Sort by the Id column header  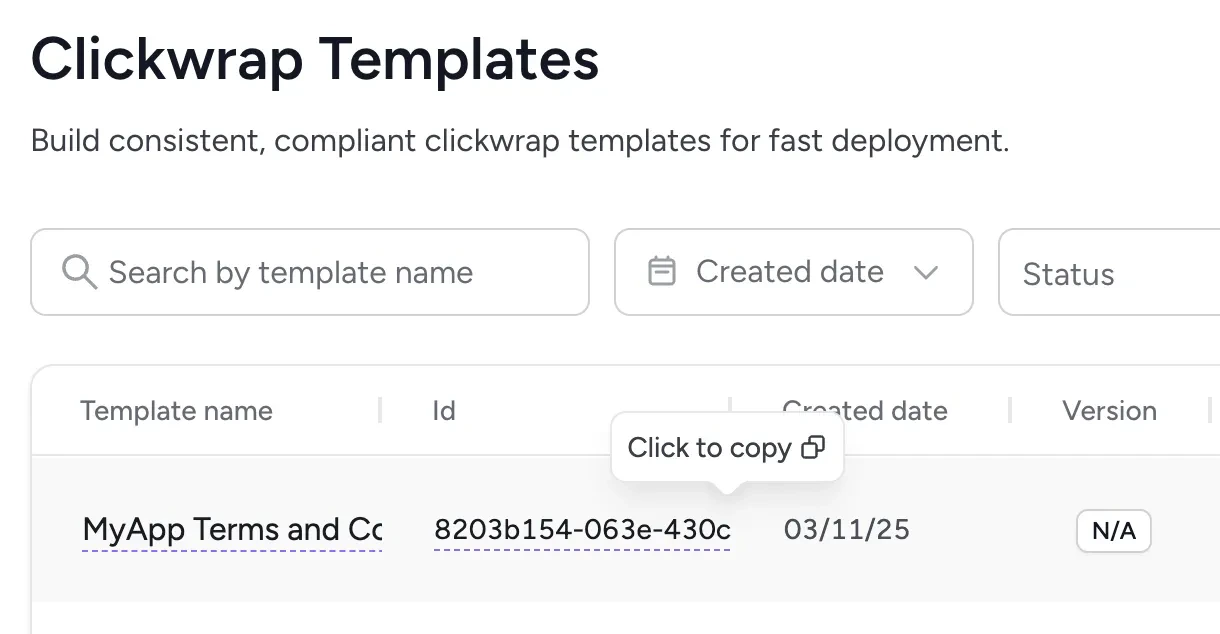(x=443, y=410)
